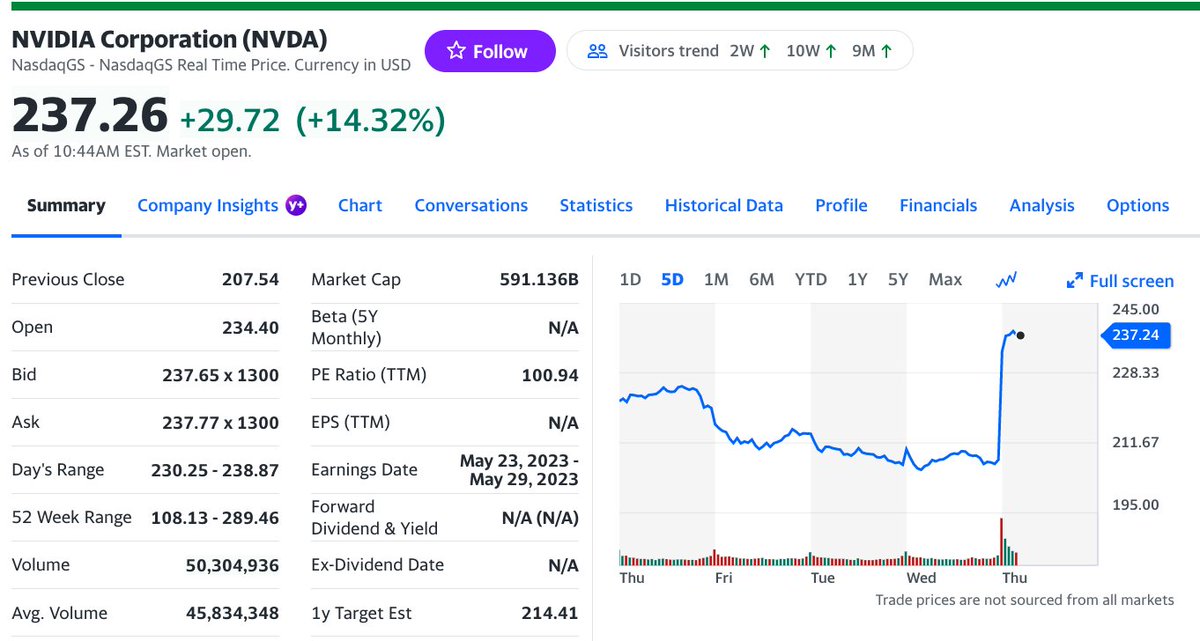1200x641 pixels.
Task: Click the Forward Dividend & Yield label
Action: point(374,517)
